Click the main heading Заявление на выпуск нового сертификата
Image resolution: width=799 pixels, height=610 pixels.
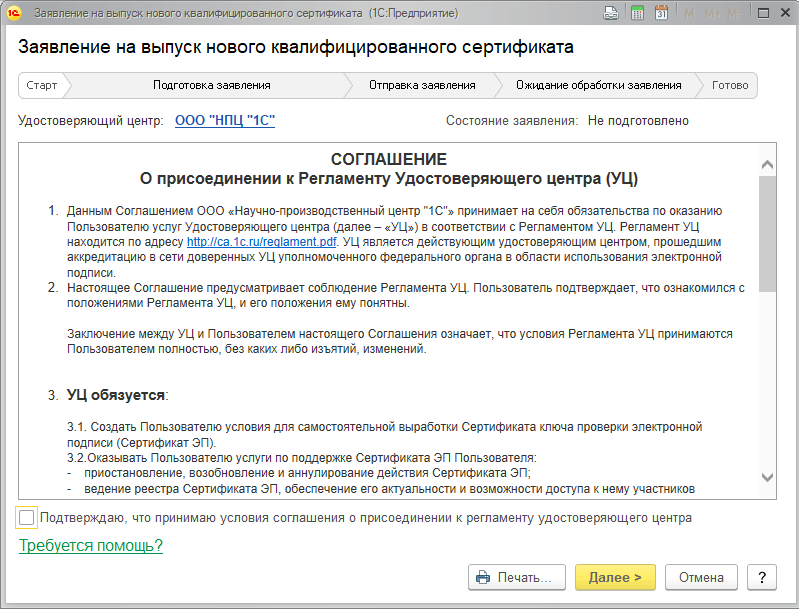coord(296,47)
